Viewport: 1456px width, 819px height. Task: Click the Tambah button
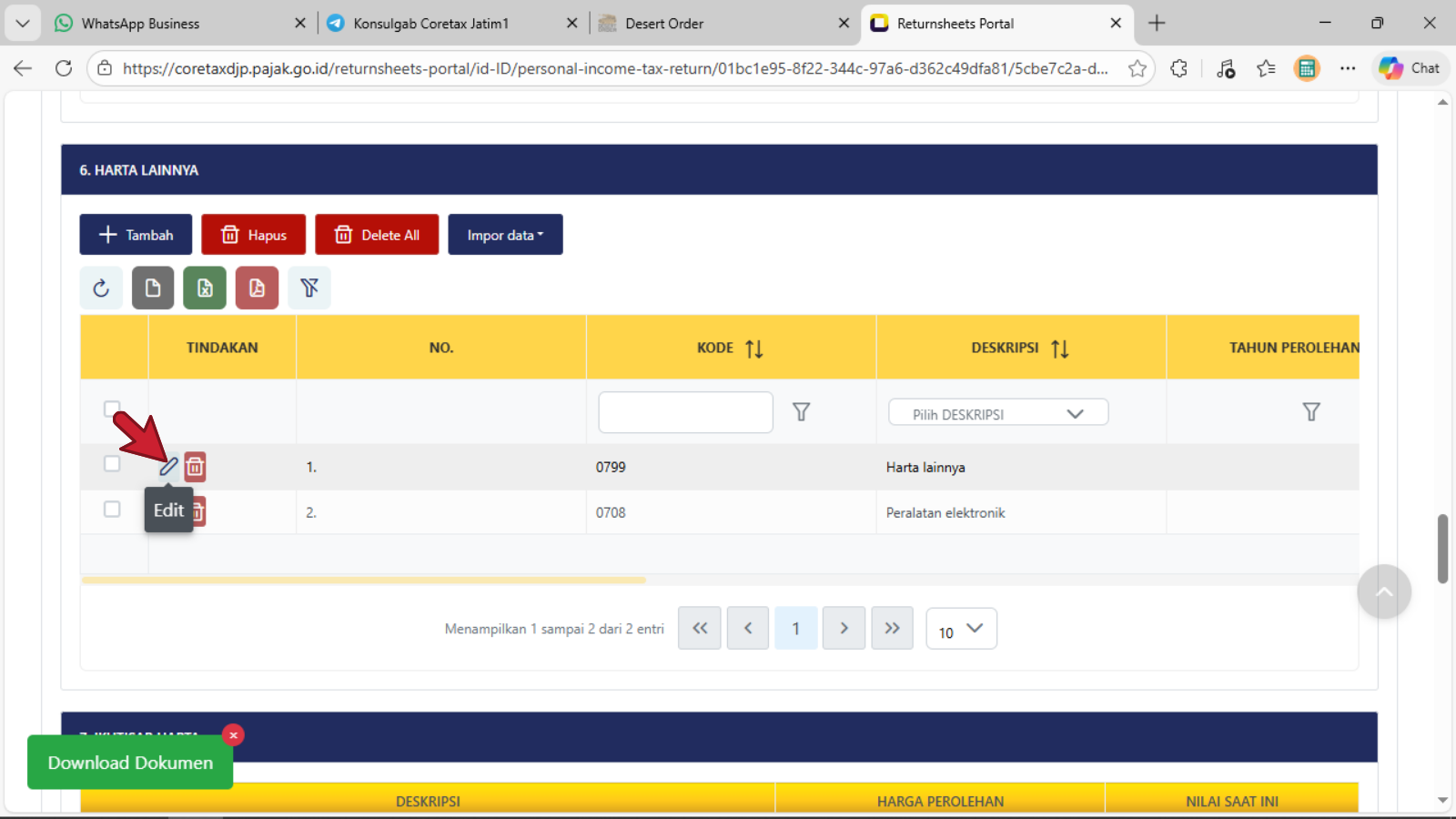coord(136,235)
